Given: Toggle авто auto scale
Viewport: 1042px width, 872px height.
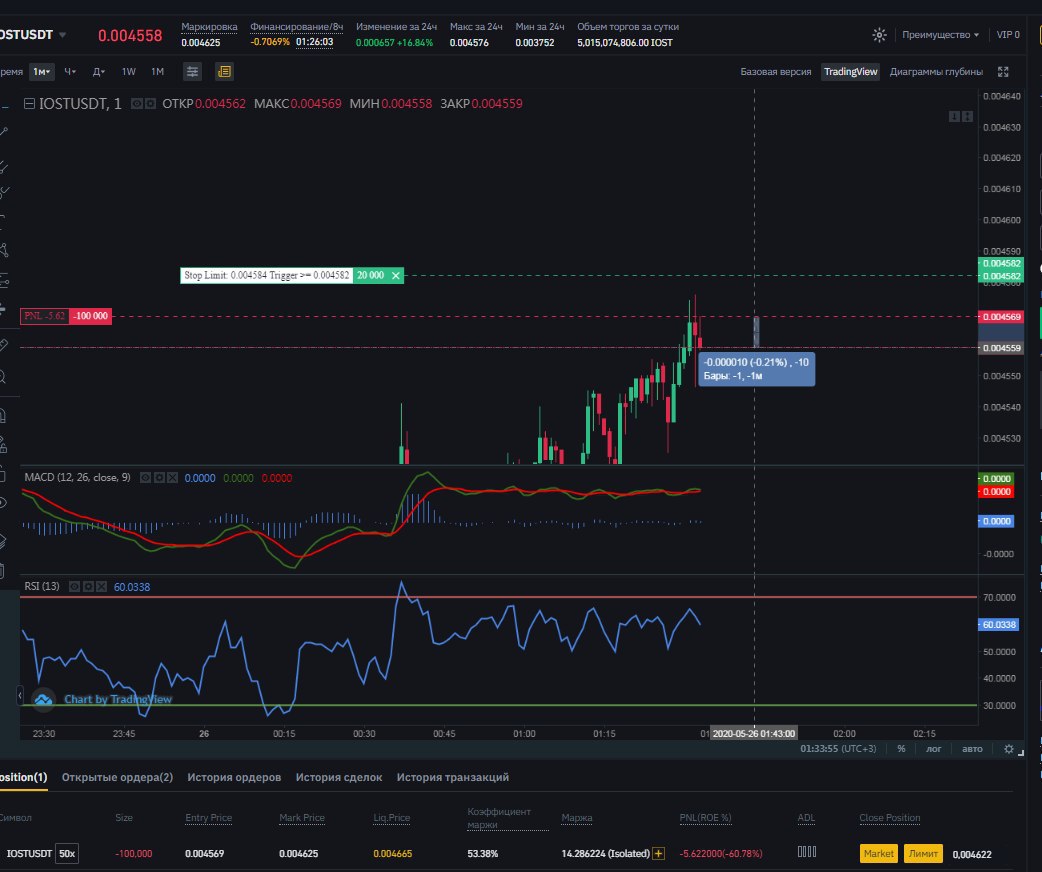Looking at the screenshot, I should (x=972, y=749).
